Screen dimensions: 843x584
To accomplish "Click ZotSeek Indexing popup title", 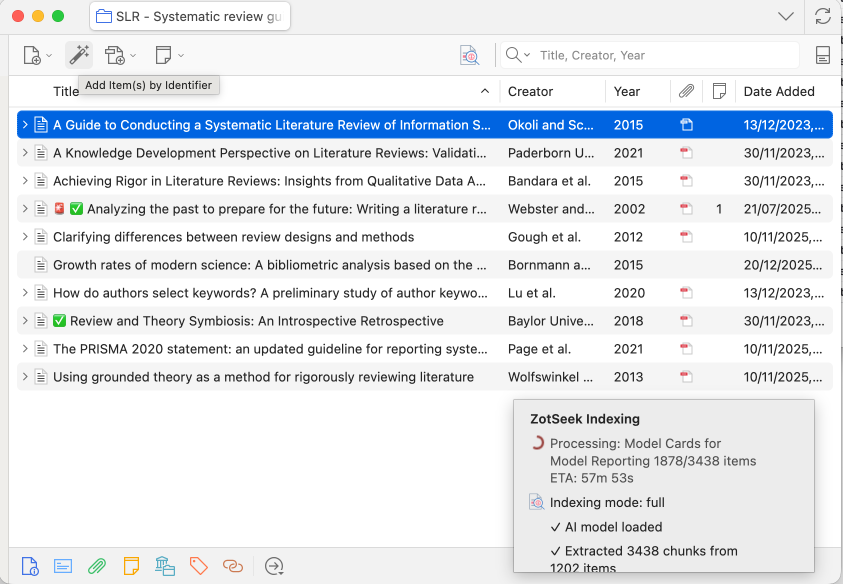I will coord(585,419).
